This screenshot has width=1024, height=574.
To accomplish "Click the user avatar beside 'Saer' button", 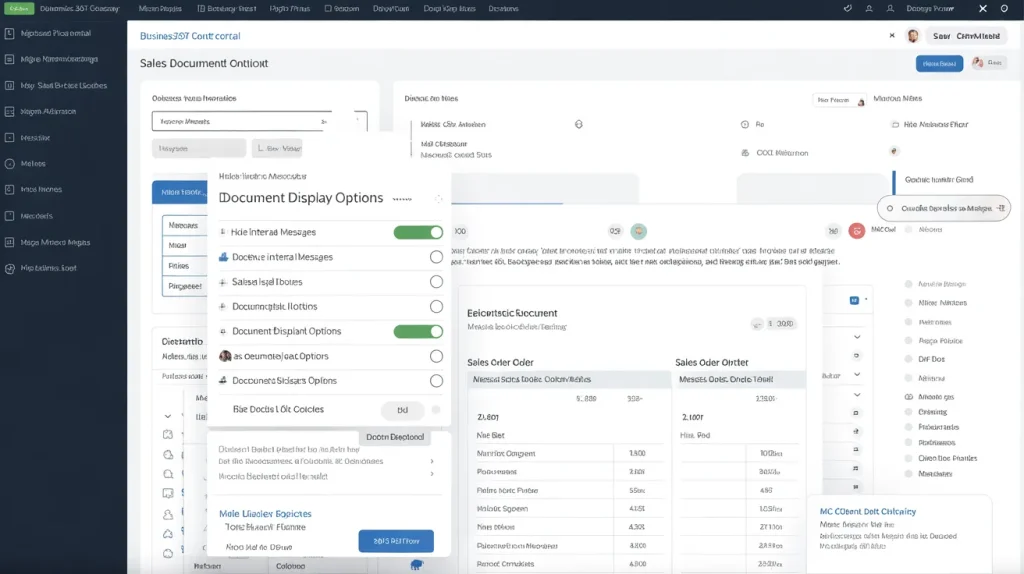I will [913, 36].
